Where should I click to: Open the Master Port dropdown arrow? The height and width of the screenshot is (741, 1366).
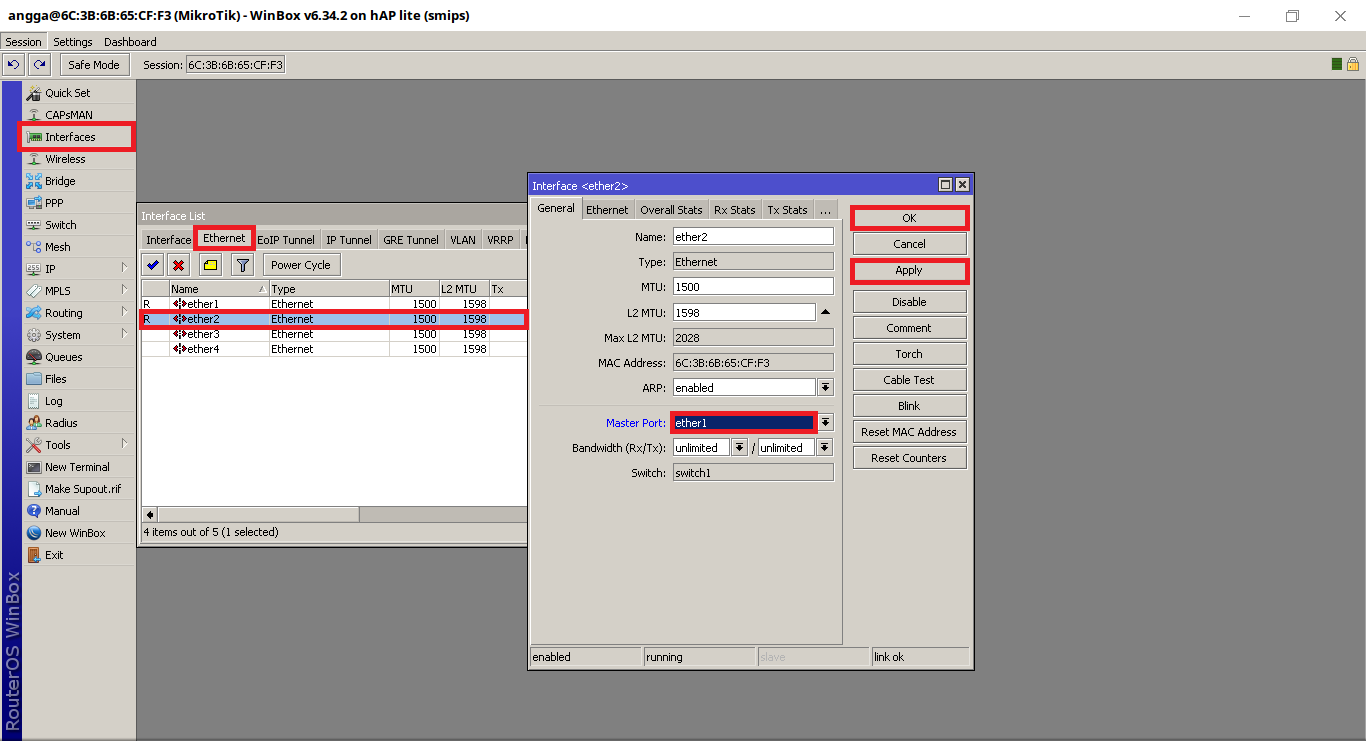[826, 423]
